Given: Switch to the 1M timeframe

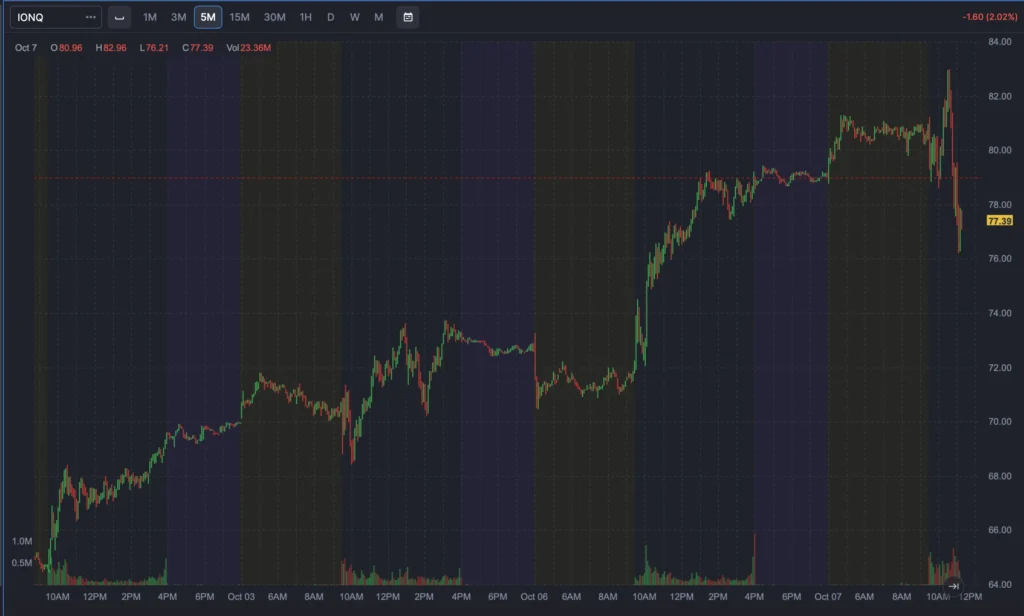Looking at the screenshot, I should tap(150, 17).
